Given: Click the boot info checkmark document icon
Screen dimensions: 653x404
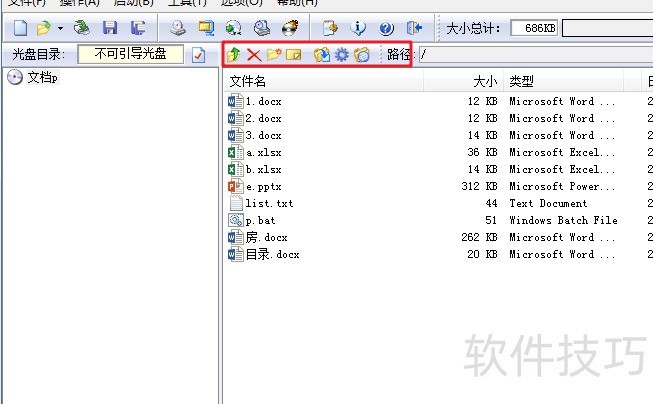Looking at the screenshot, I should click(199, 55).
